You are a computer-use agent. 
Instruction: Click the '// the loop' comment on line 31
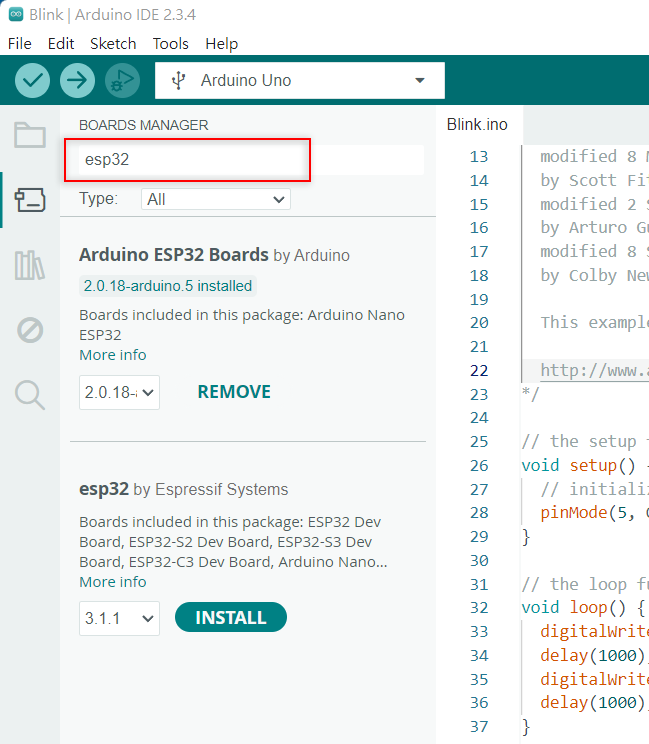pos(574,584)
